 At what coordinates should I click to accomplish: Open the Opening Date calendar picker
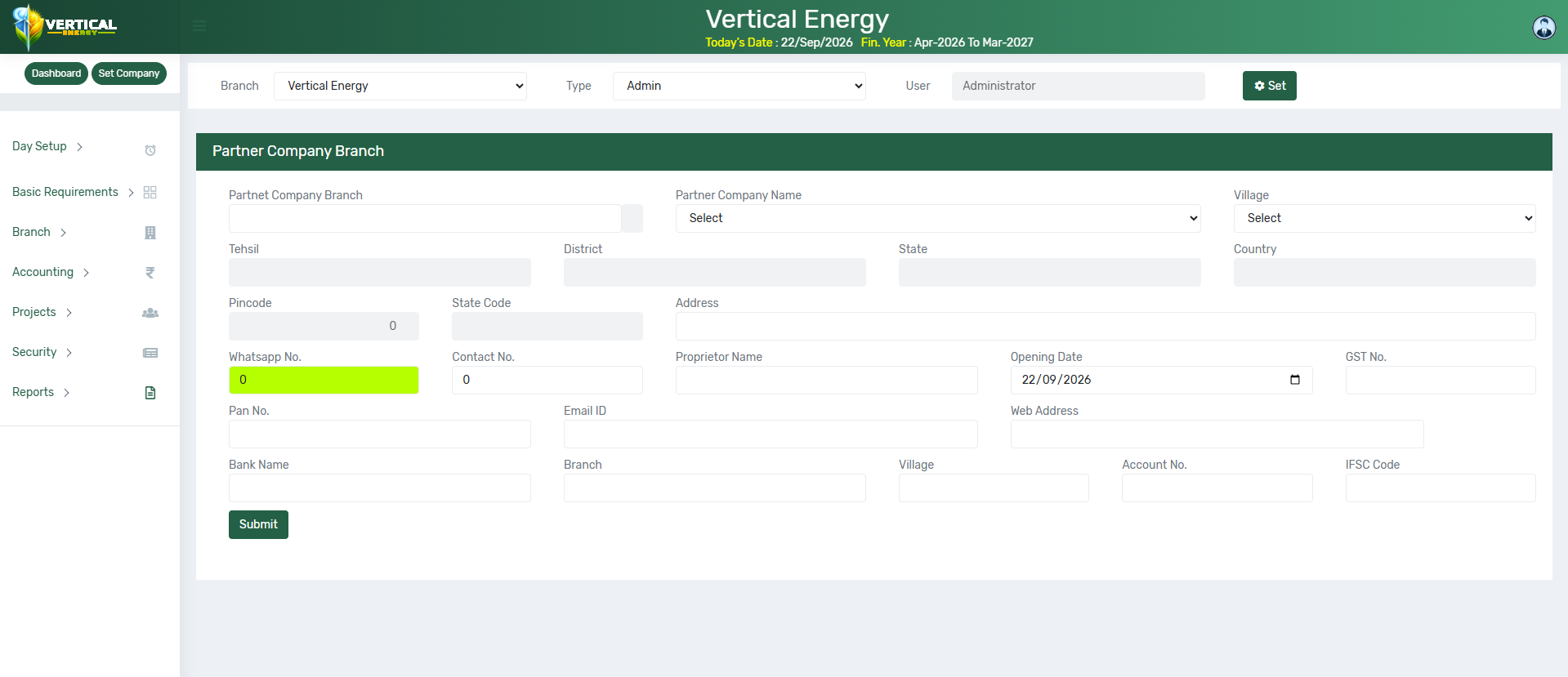click(x=1295, y=380)
